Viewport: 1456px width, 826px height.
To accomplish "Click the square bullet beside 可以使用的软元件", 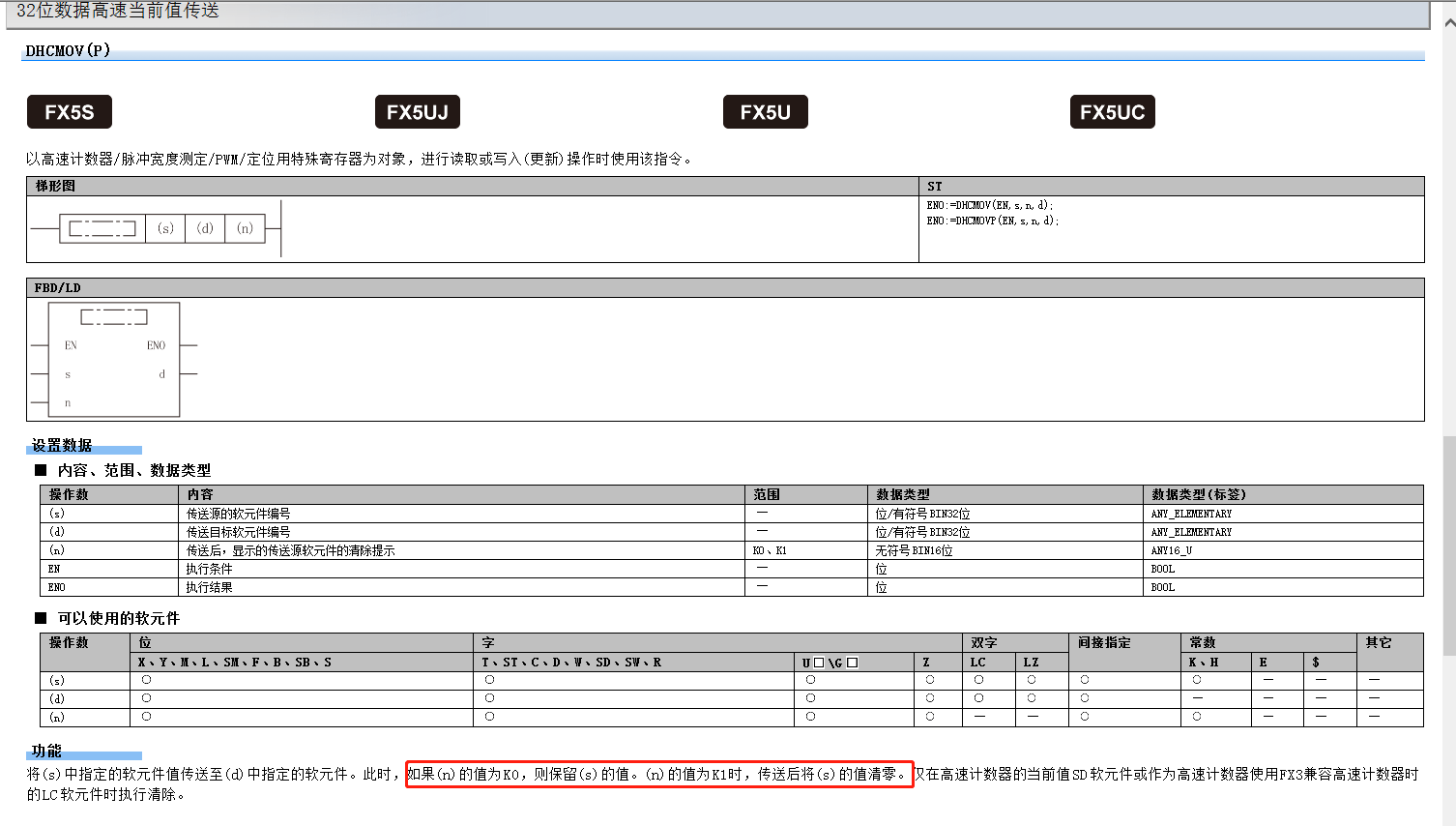I will tap(41, 618).
